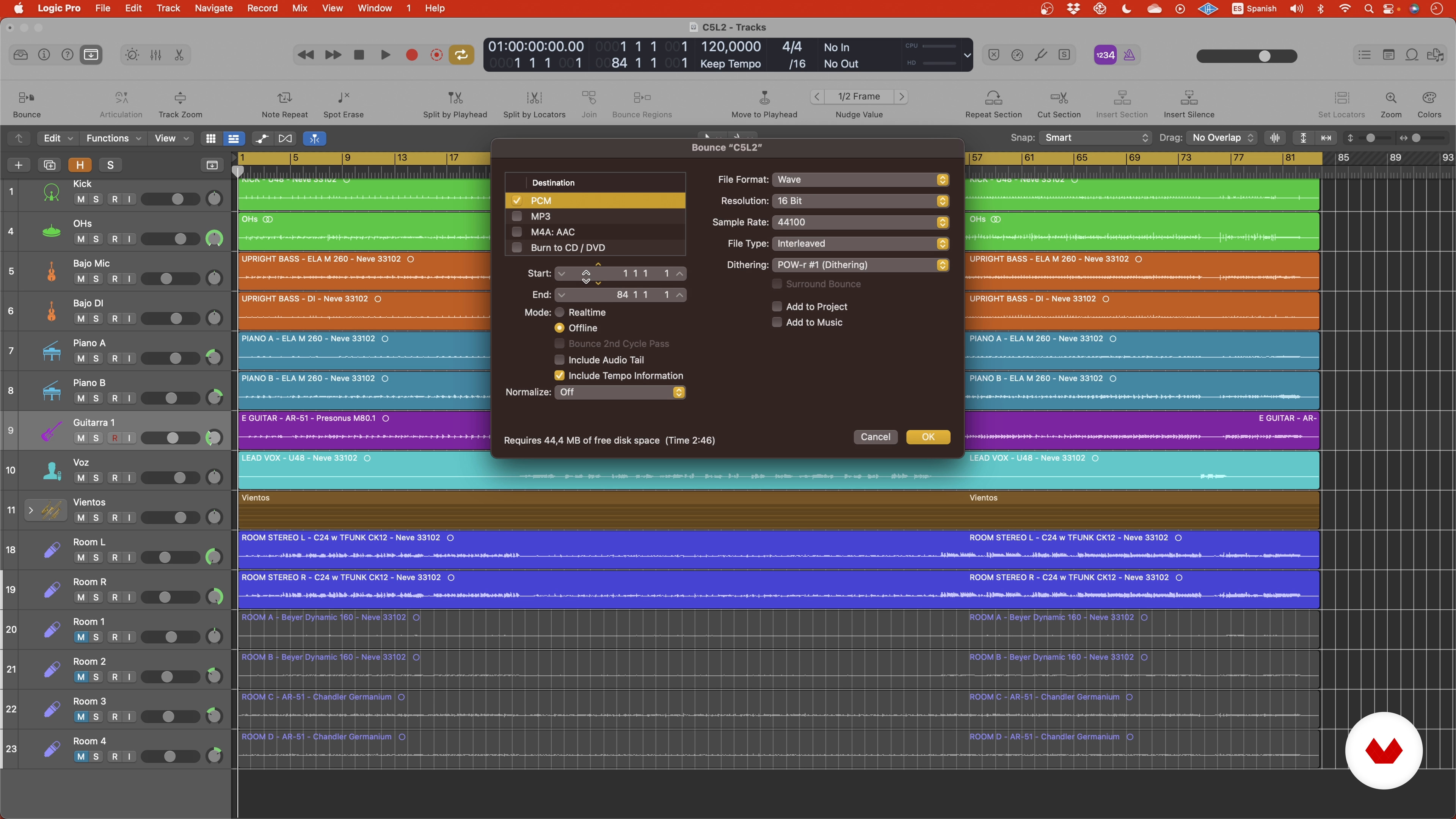
Task: Check the Burn to CD / DVD checkbox
Action: click(516, 248)
